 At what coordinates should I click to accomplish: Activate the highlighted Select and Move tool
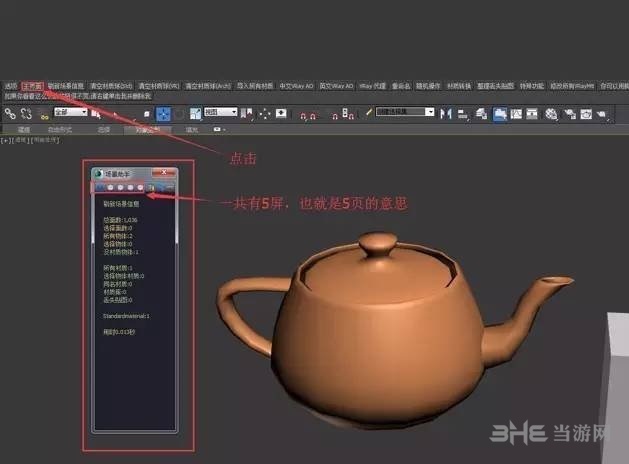pos(163,114)
